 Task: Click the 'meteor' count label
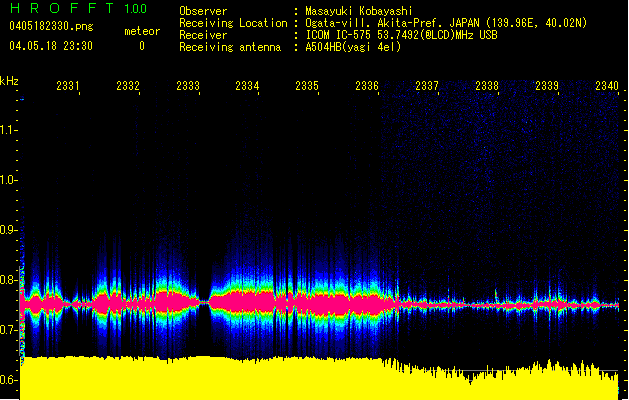pos(142,31)
